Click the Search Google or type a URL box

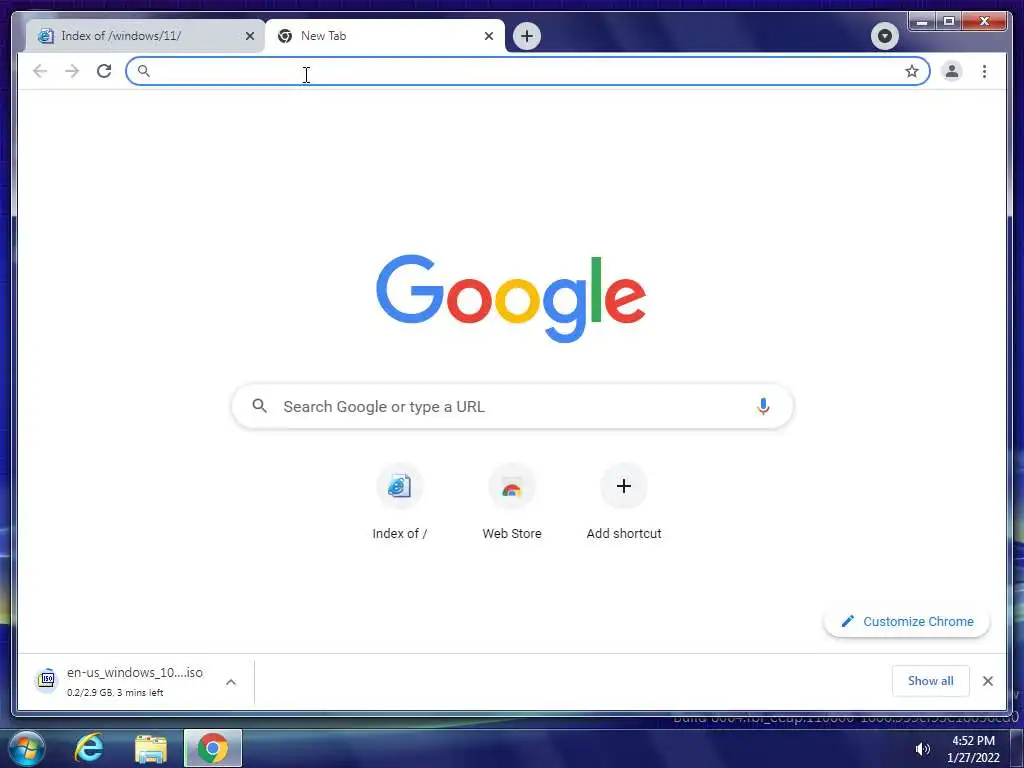click(513, 406)
